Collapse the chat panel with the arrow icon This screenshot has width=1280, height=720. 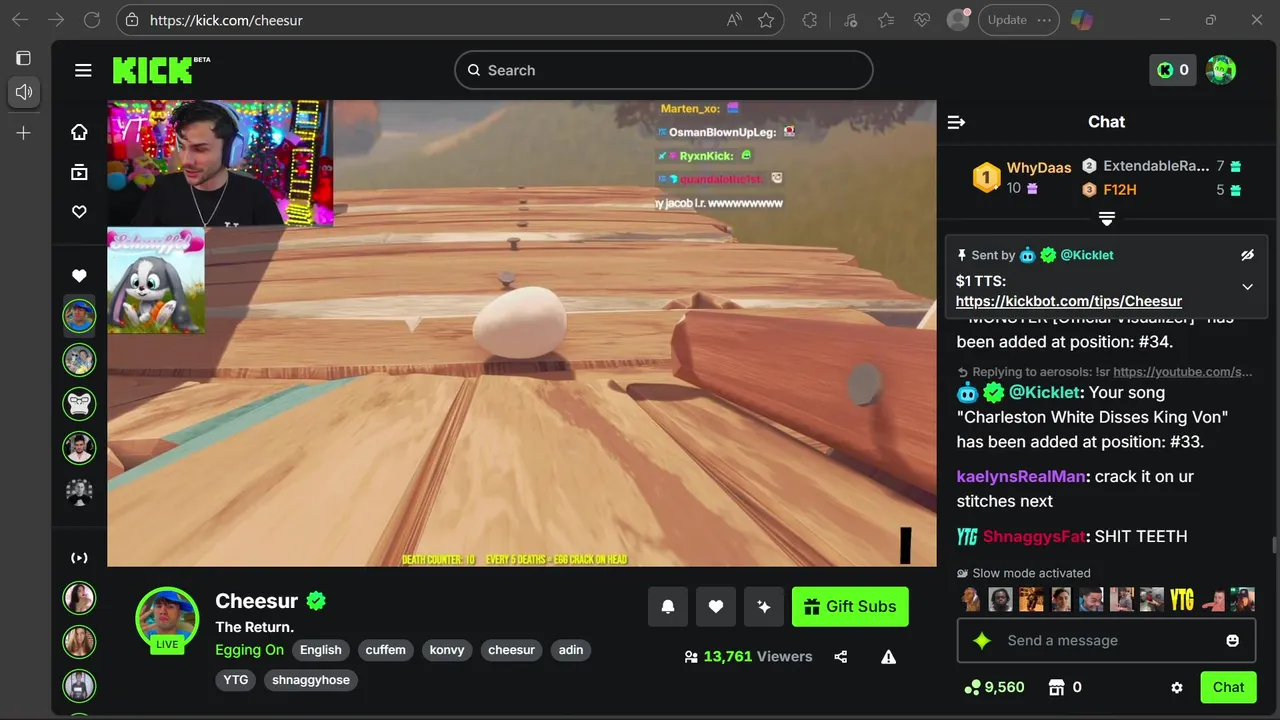[956, 122]
